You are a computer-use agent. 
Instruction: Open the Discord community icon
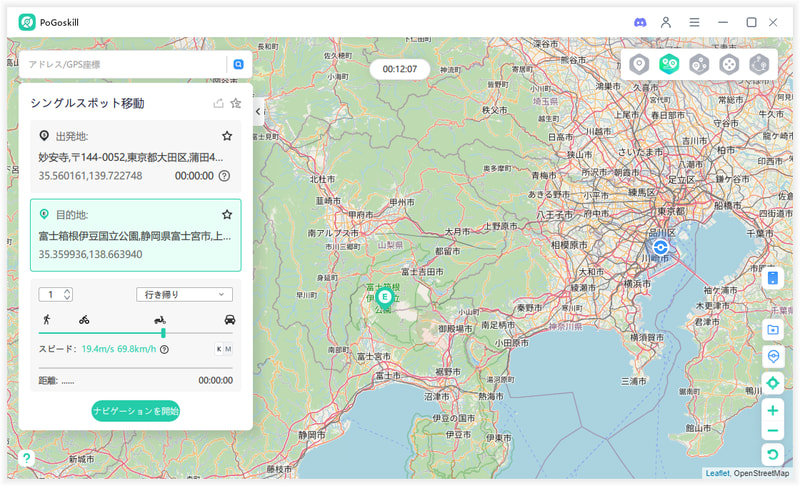tap(640, 22)
